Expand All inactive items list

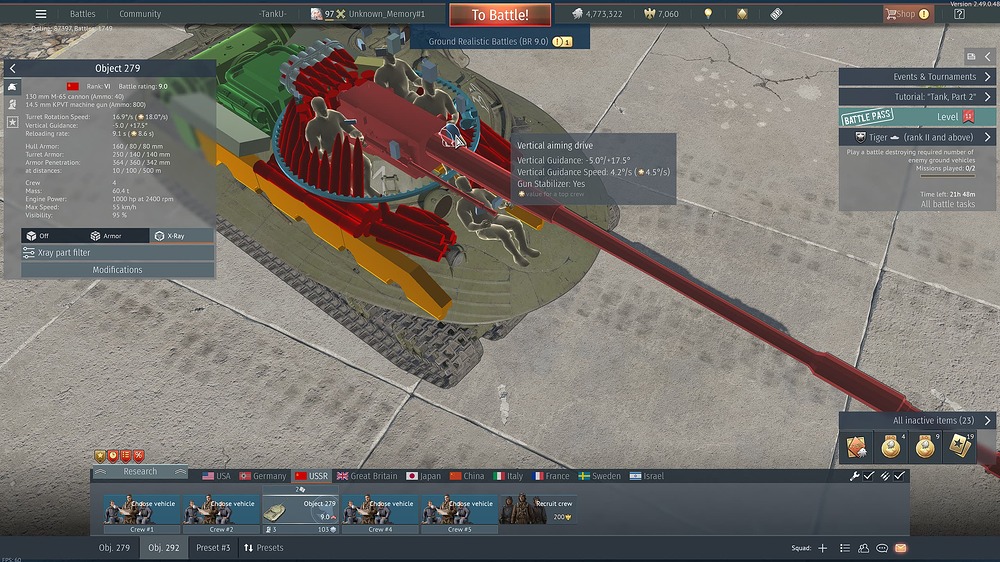pos(916,421)
